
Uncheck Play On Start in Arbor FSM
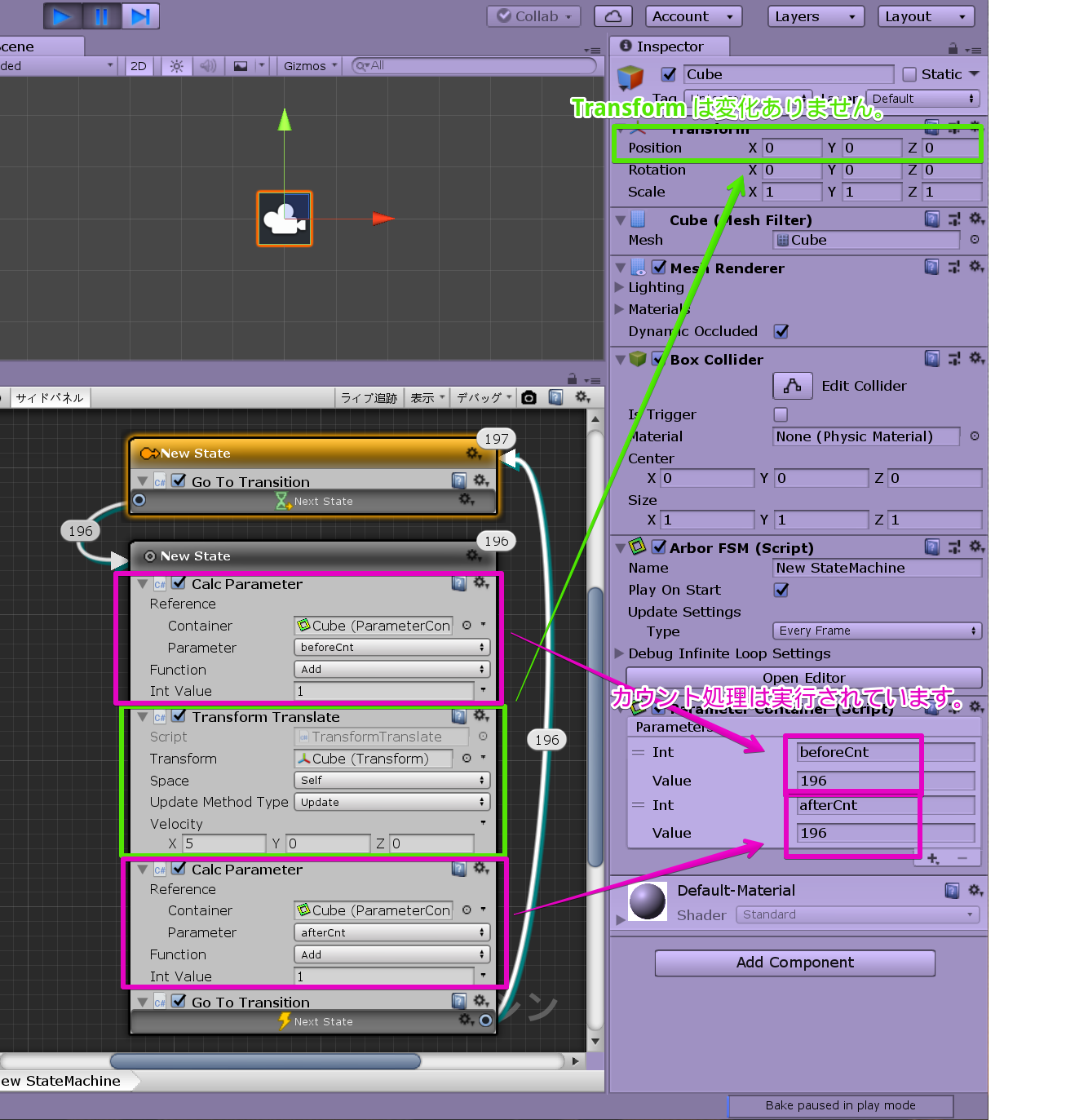(x=781, y=590)
